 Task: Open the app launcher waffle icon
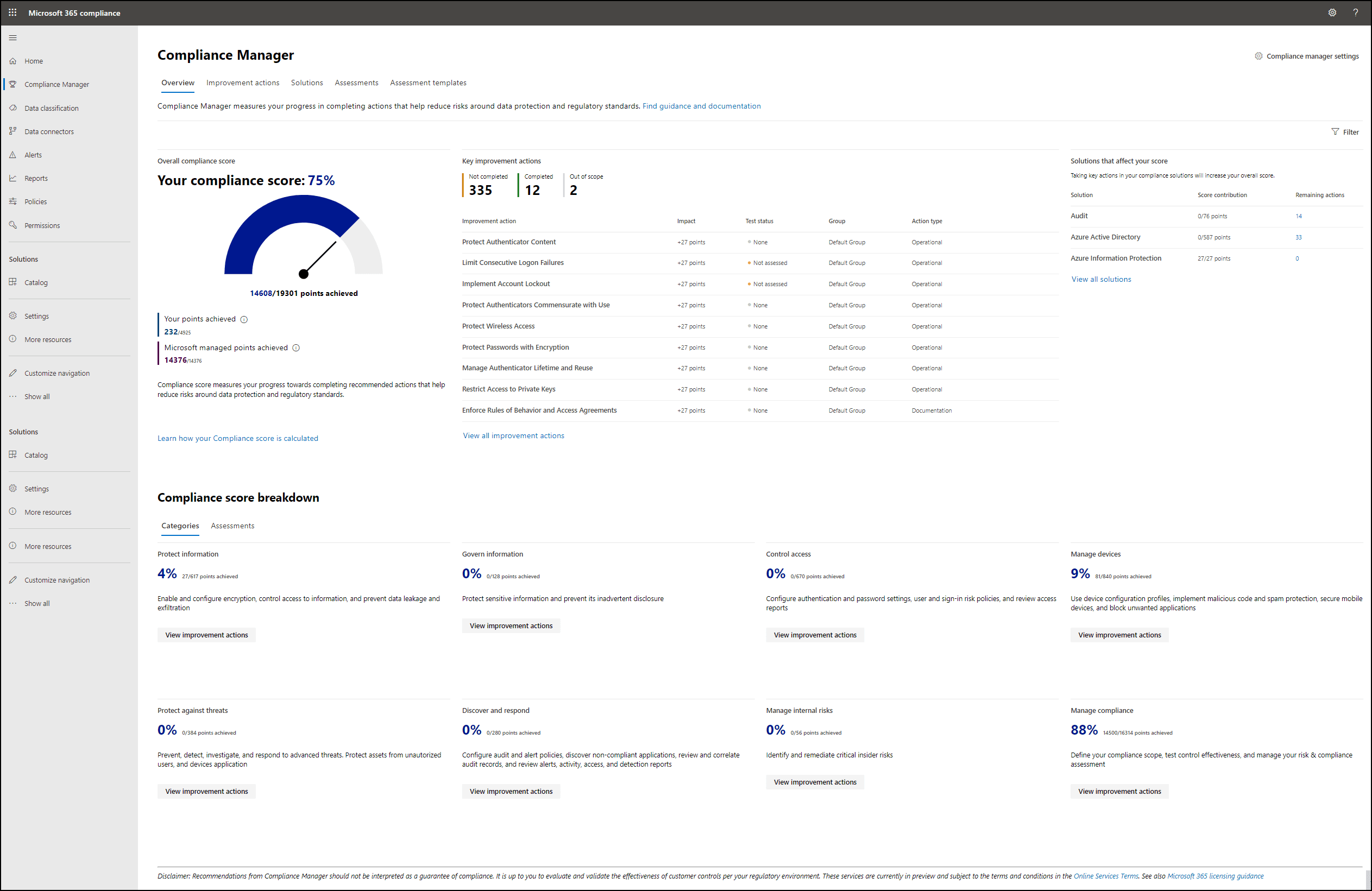coord(12,12)
